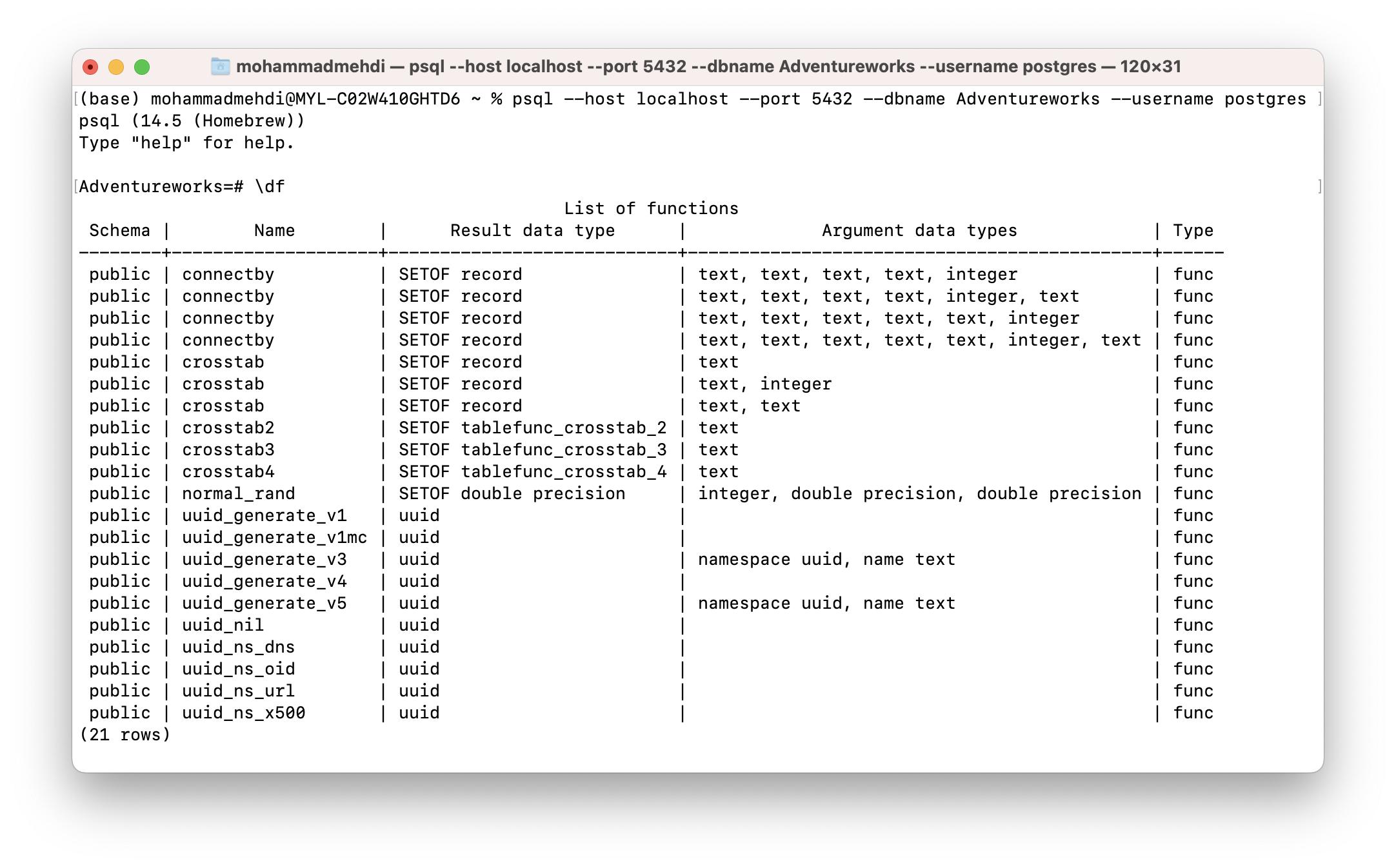Click the uuid_generate_v1mc function name

(x=275, y=538)
